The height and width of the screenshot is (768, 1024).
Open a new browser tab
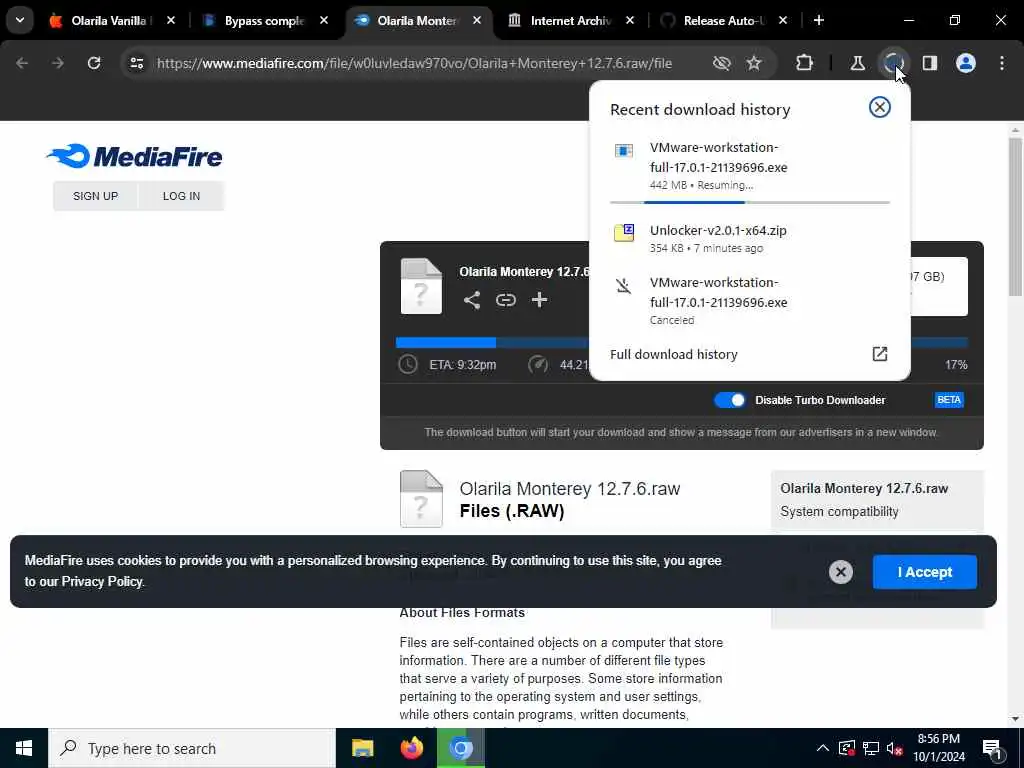819,21
